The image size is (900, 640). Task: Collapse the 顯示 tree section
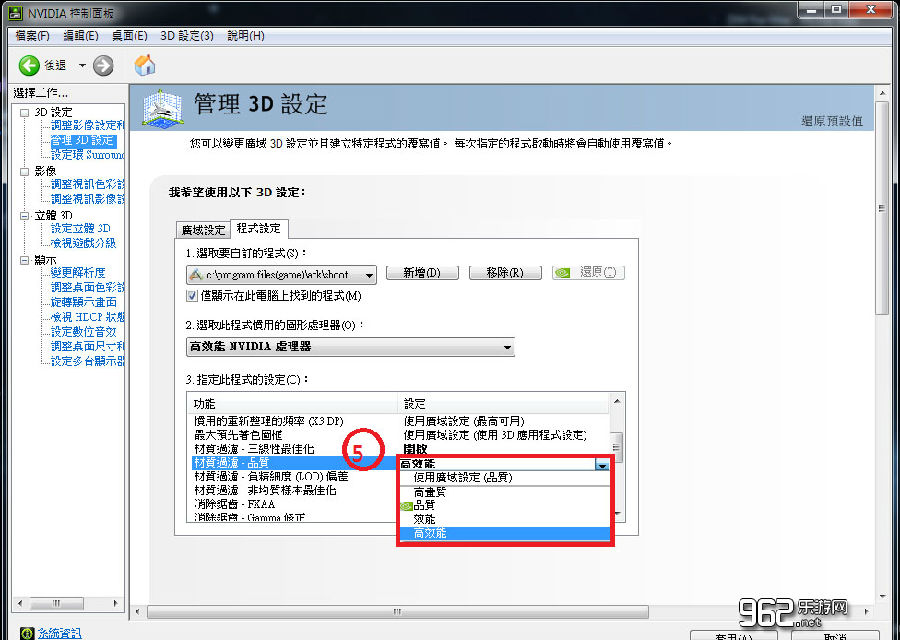(x=26, y=258)
